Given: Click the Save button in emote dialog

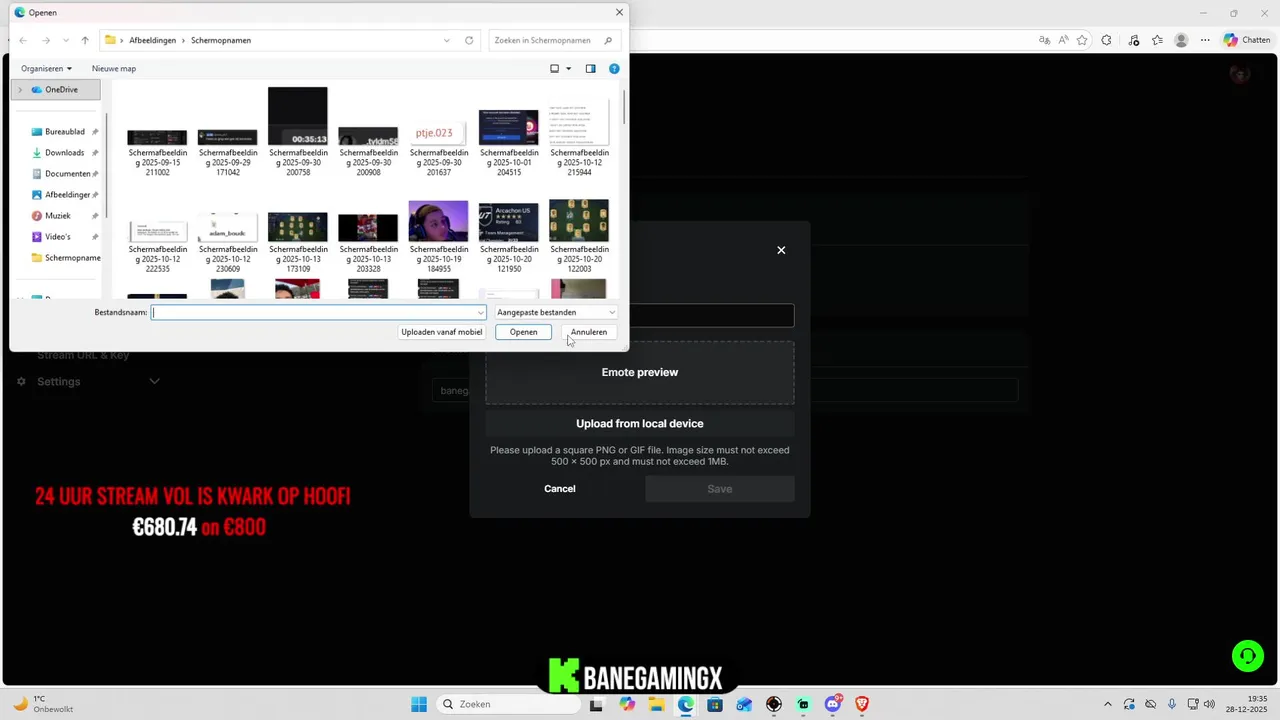Looking at the screenshot, I should click(x=720, y=489).
